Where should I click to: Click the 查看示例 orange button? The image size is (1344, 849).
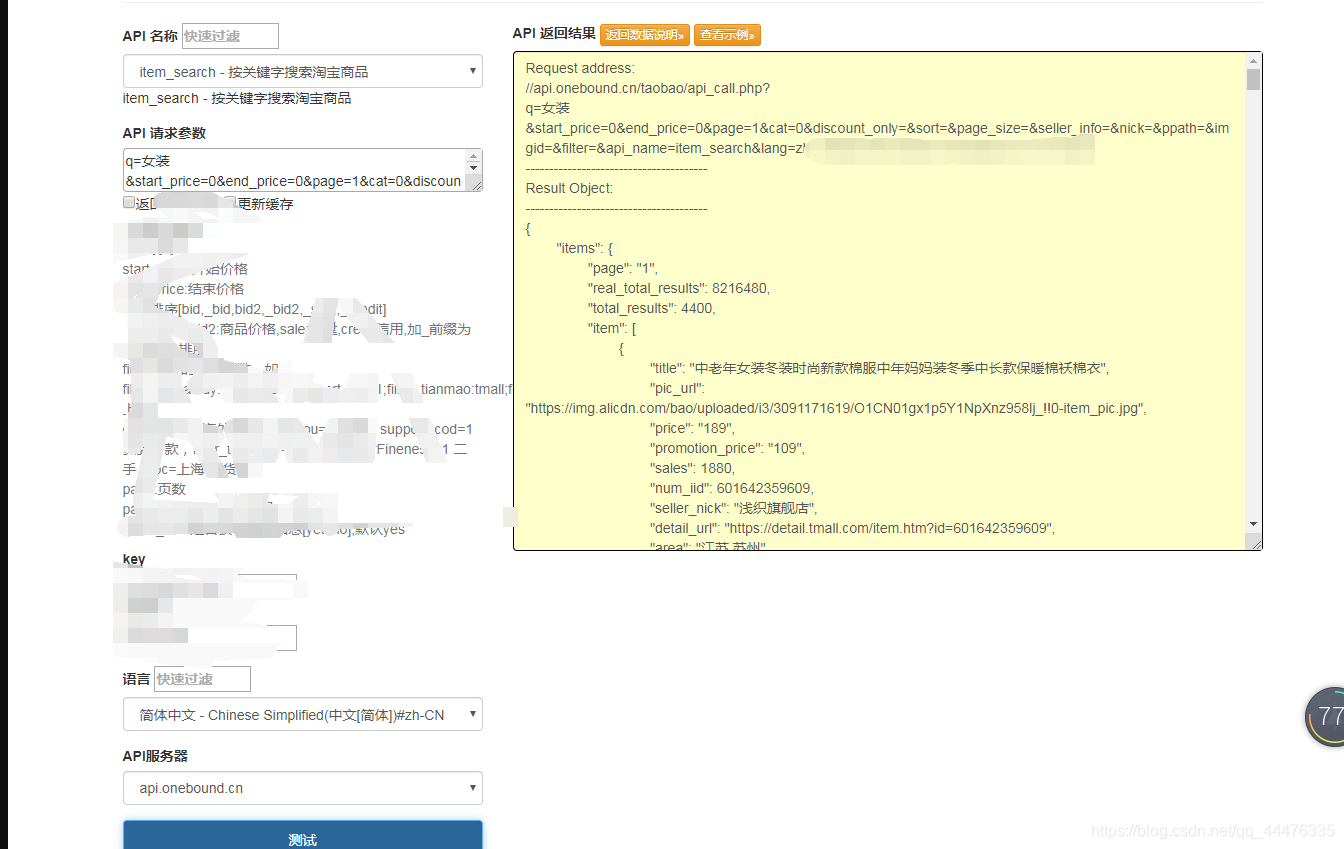point(727,35)
